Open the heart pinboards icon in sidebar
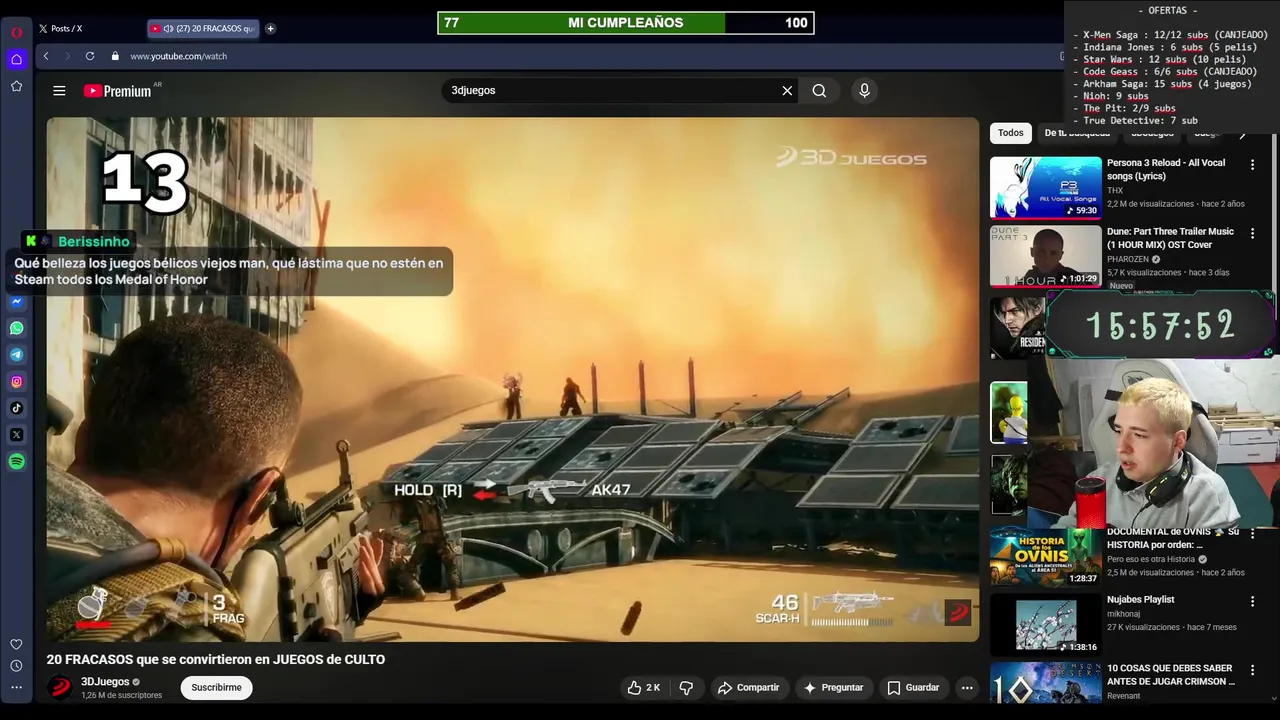1280x720 pixels. point(17,644)
